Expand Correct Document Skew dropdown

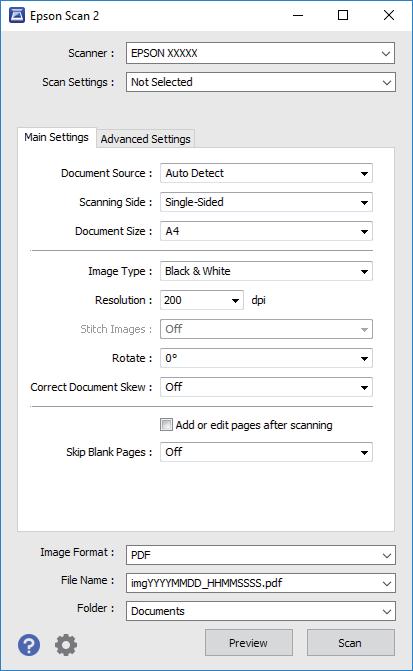[x=266, y=387]
